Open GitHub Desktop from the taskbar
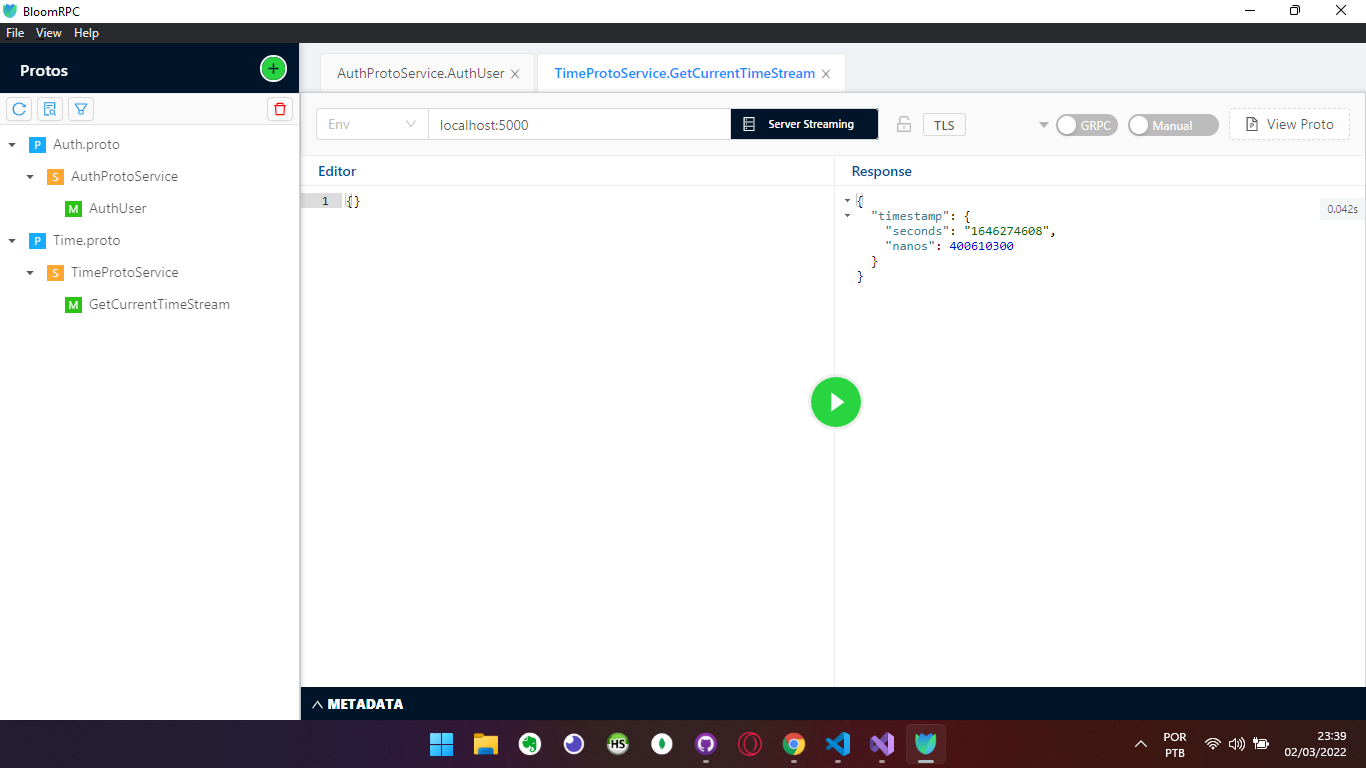 coord(706,744)
